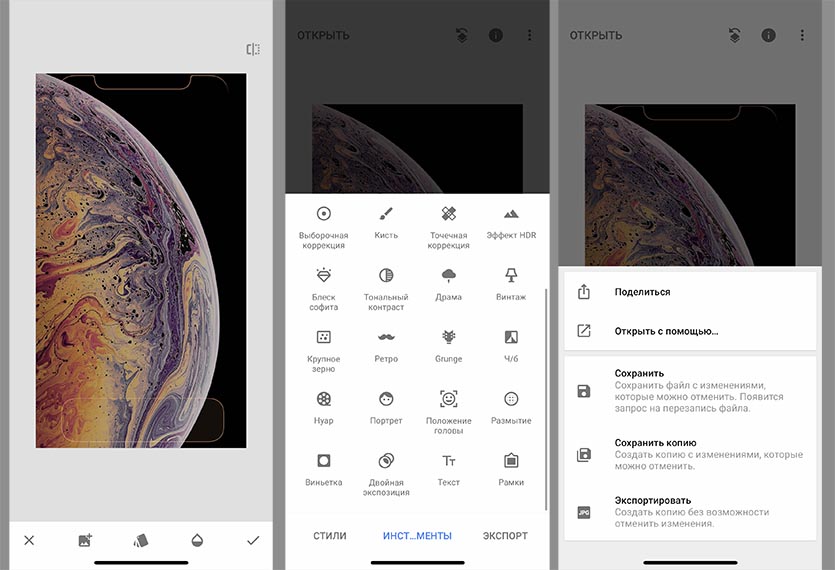Open the Точечная коррекция healing tool
This screenshot has height=570, width=835.
coord(448,227)
